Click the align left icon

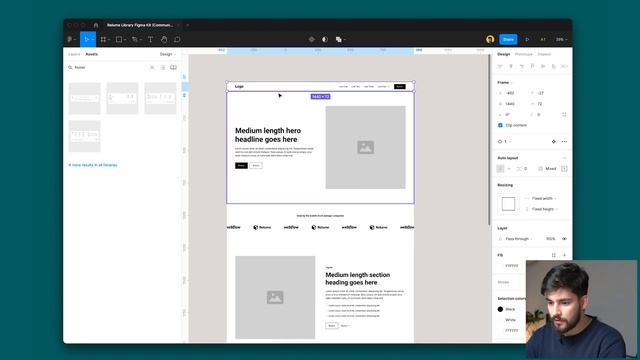[x=500, y=66]
